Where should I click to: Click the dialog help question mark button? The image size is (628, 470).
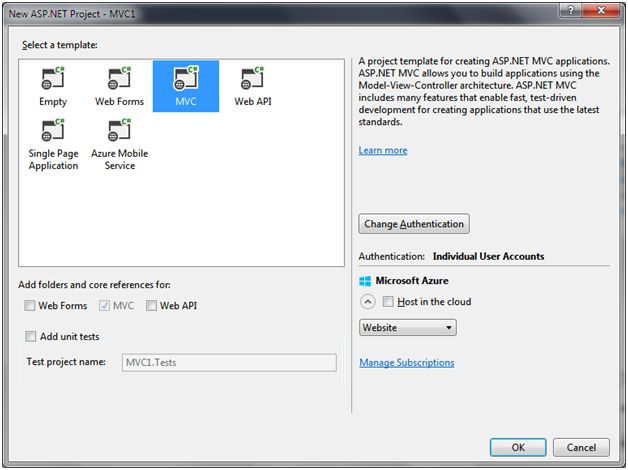(570, 11)
